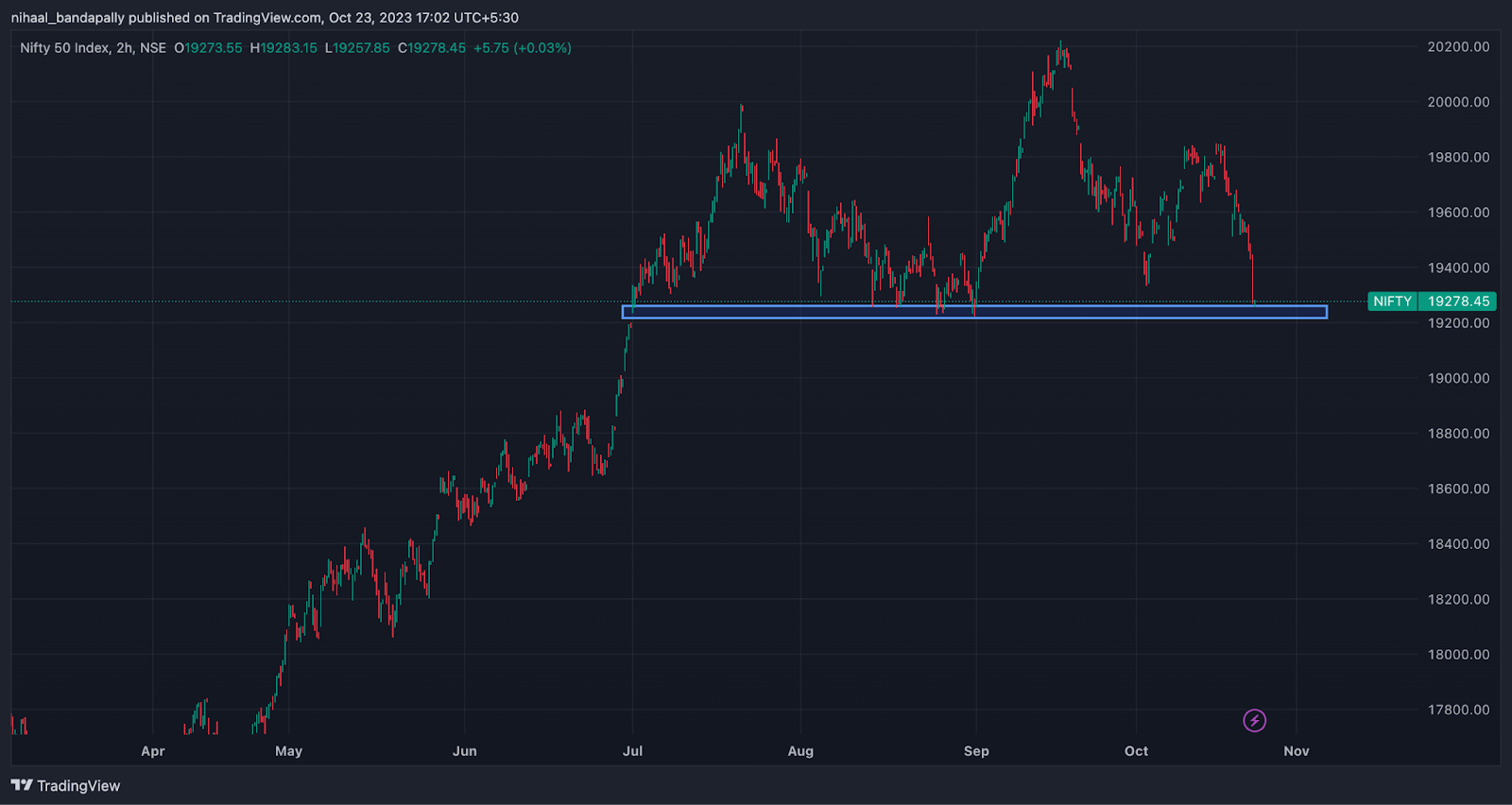This screenshot has height=805, width=1512.
Task: Click the +5.75 (+0.03%) change value
Action: tap(523, 48)
